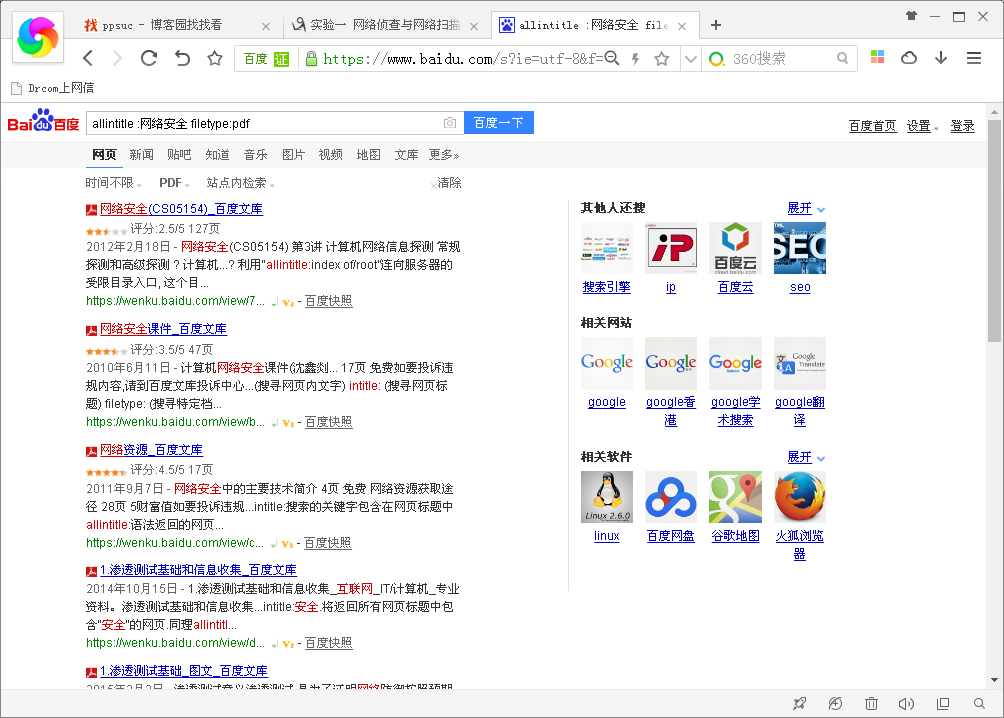Click the download manager arrow icon
The width and height of the screenshot is (1004, 718).
pyautogui.click(x=940, y=58)
